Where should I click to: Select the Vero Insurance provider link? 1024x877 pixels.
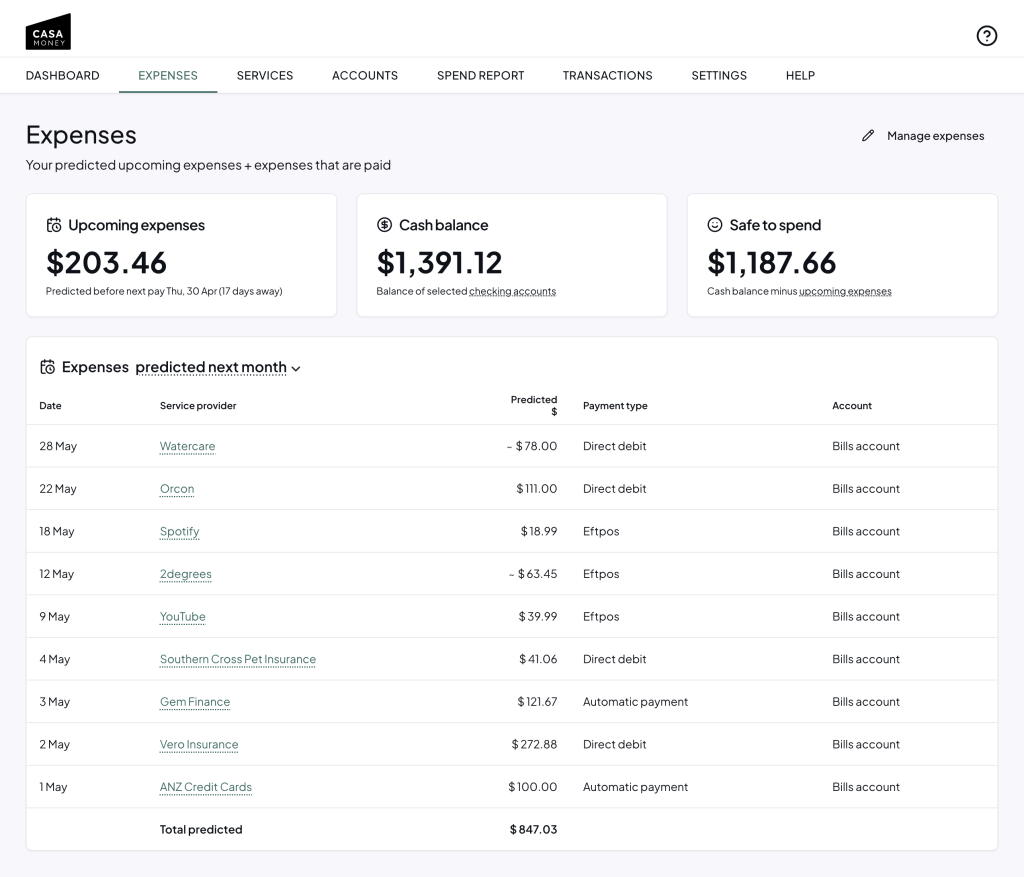click(199, 744)
